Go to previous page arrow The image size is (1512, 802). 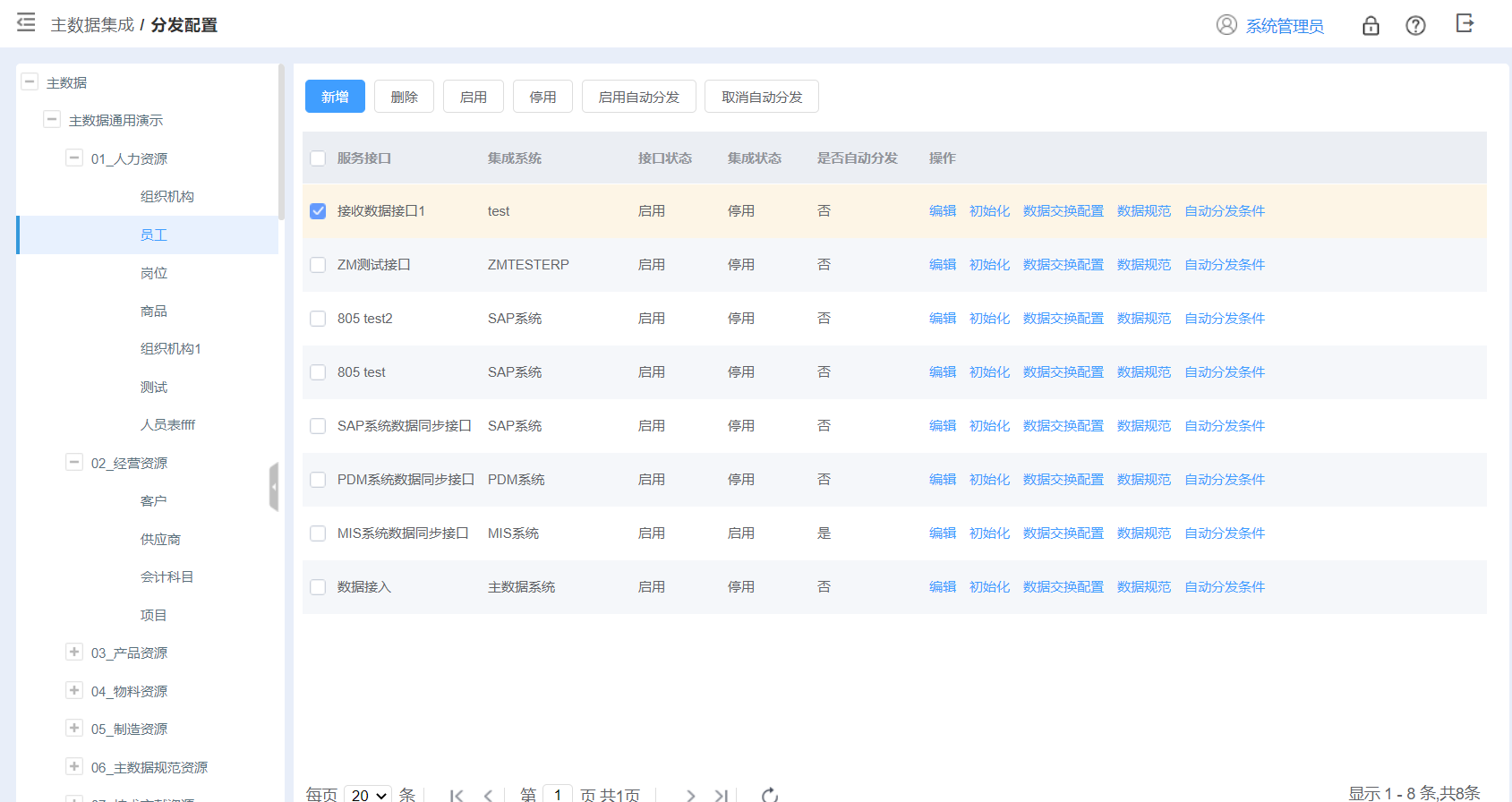[x=488, y=795]
